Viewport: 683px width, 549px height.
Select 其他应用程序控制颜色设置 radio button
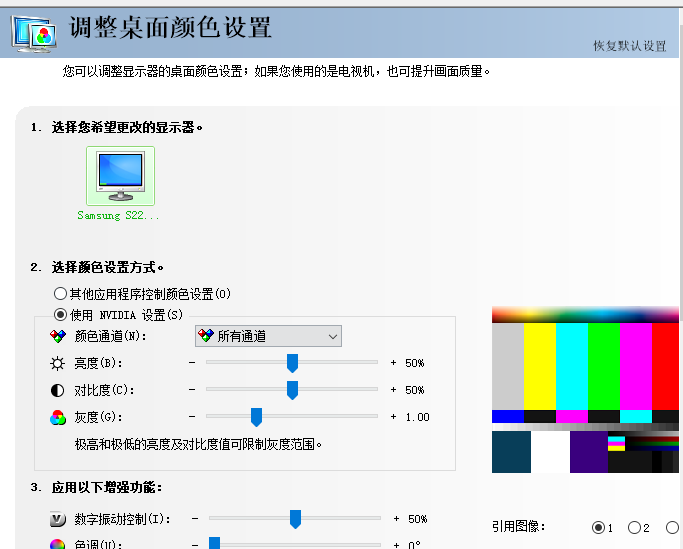click(x=60, y=294)
